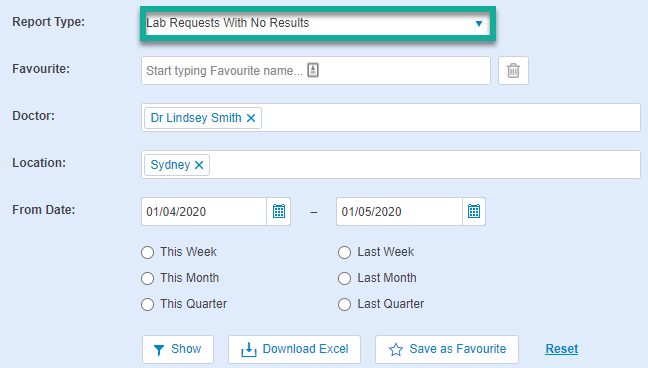Select This Quarter date range
The height and width of the screenshot is (368, 648).
coord(148,304)
